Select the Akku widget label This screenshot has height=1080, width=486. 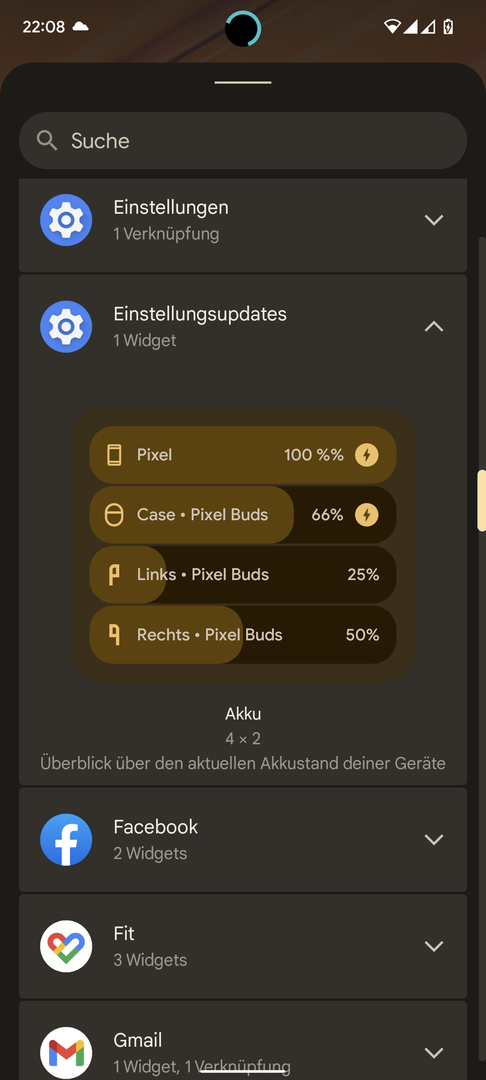[x=243, y=714]
